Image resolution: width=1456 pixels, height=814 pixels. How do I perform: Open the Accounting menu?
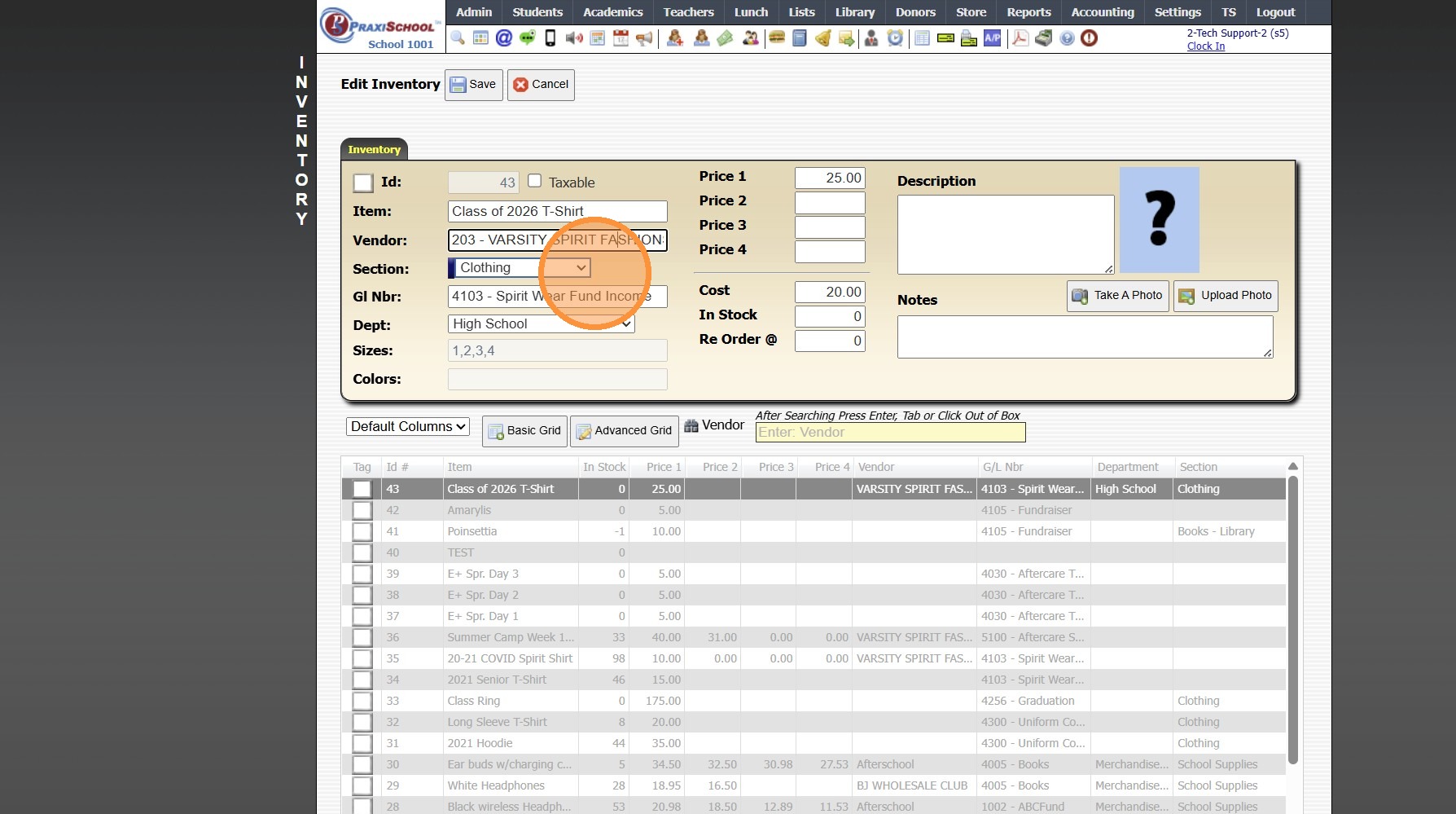pos(1102,12)
